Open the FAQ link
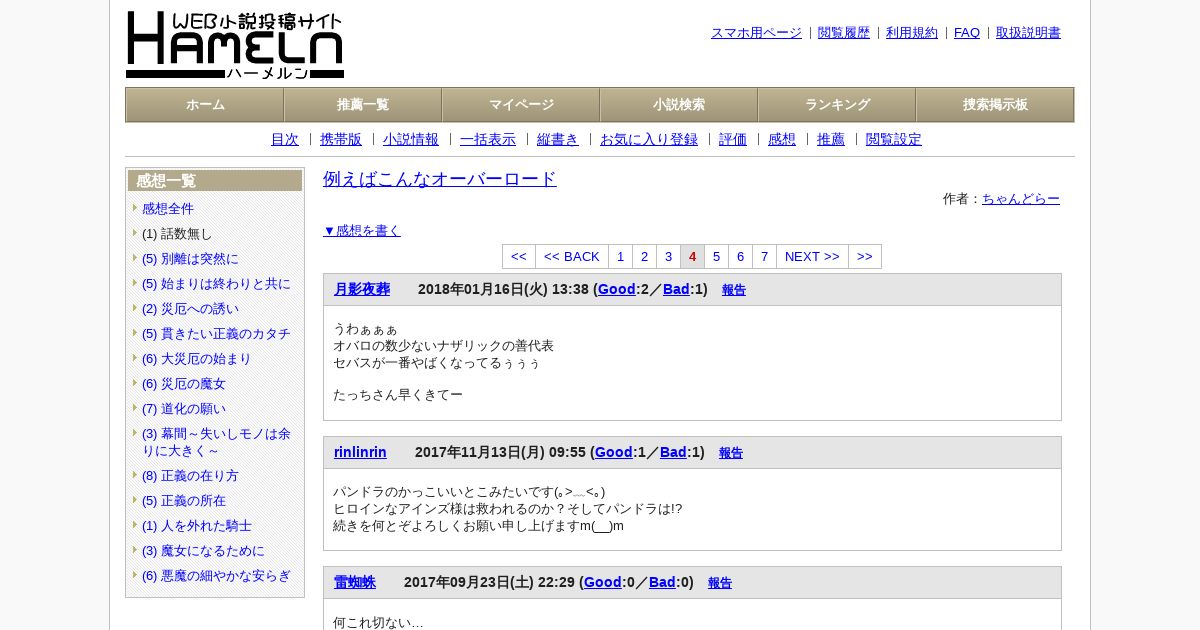1200x630 pixels. point(967,33)
